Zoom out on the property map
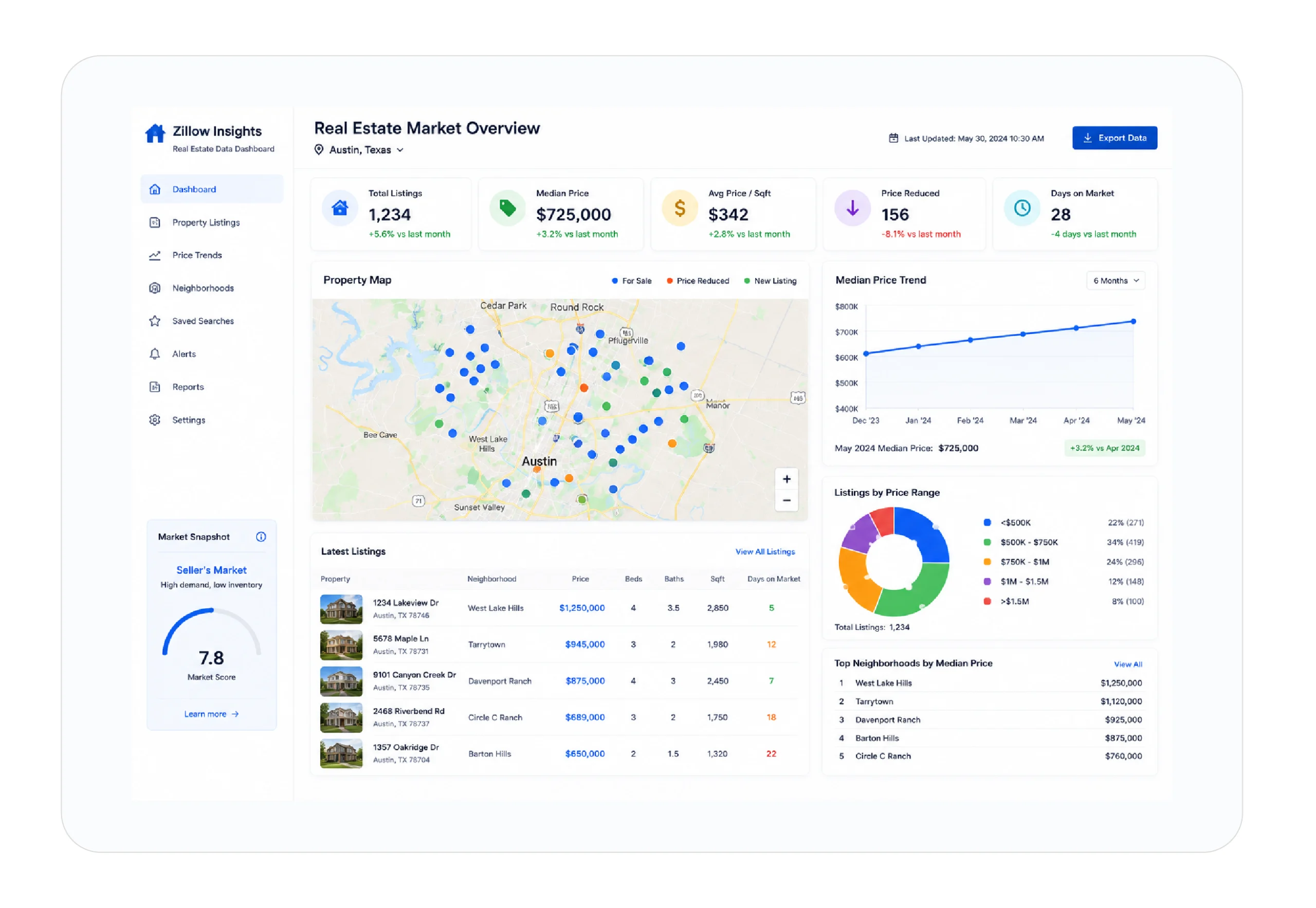Screen dimensions: 1316x908 [x=787, y=501]
